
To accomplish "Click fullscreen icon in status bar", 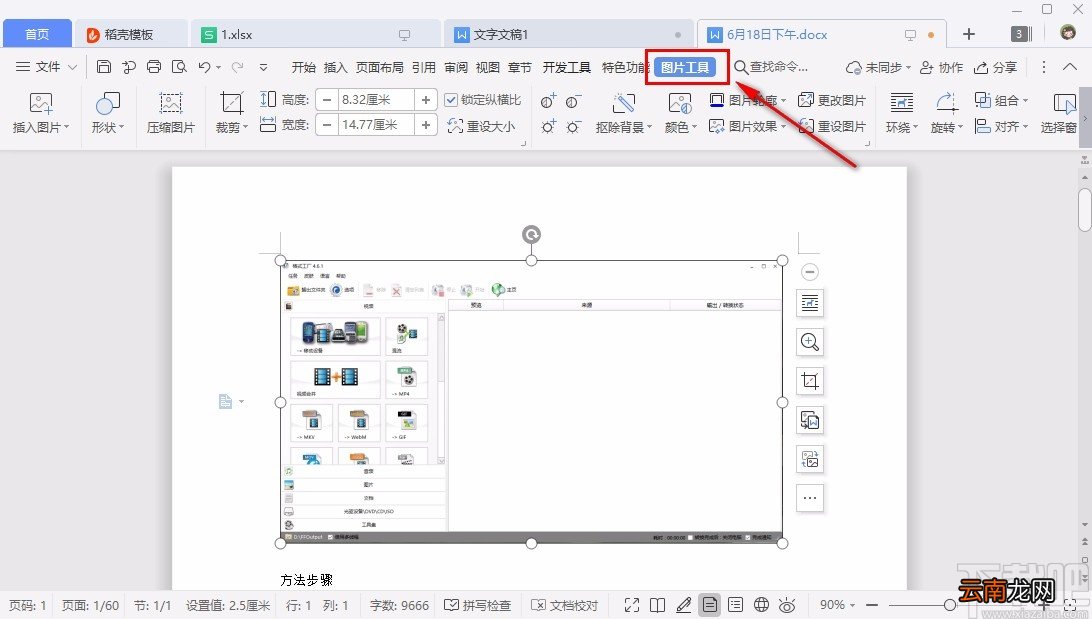I will [632, 605].
